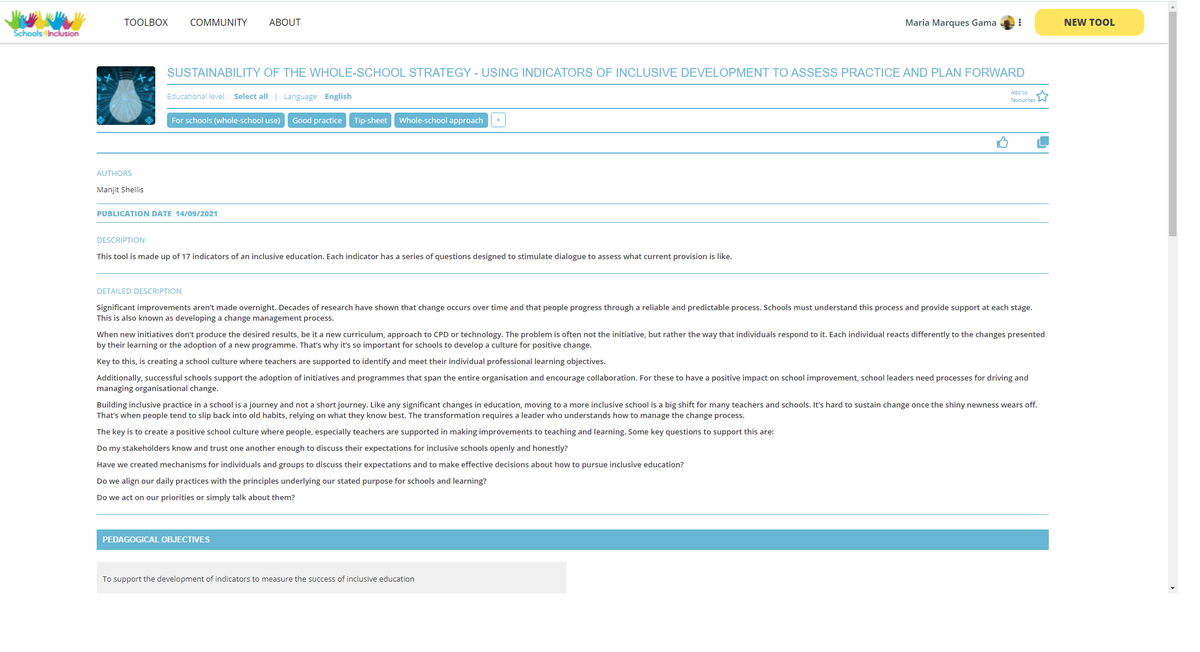Image resolution: width=1200 pixels, height=652 pixels.
Task: Select the 'Good practice' tag
Action: tap(317, 120)
